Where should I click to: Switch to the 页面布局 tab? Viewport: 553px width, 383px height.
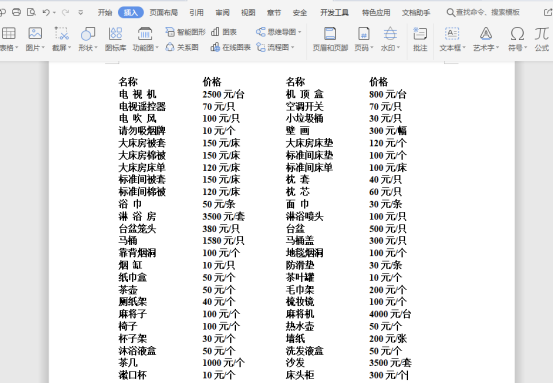click(163, 13)
